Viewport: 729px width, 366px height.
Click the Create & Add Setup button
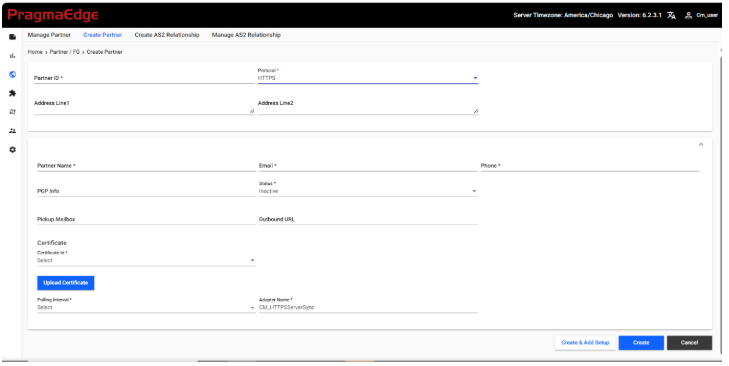click(585, 343)
